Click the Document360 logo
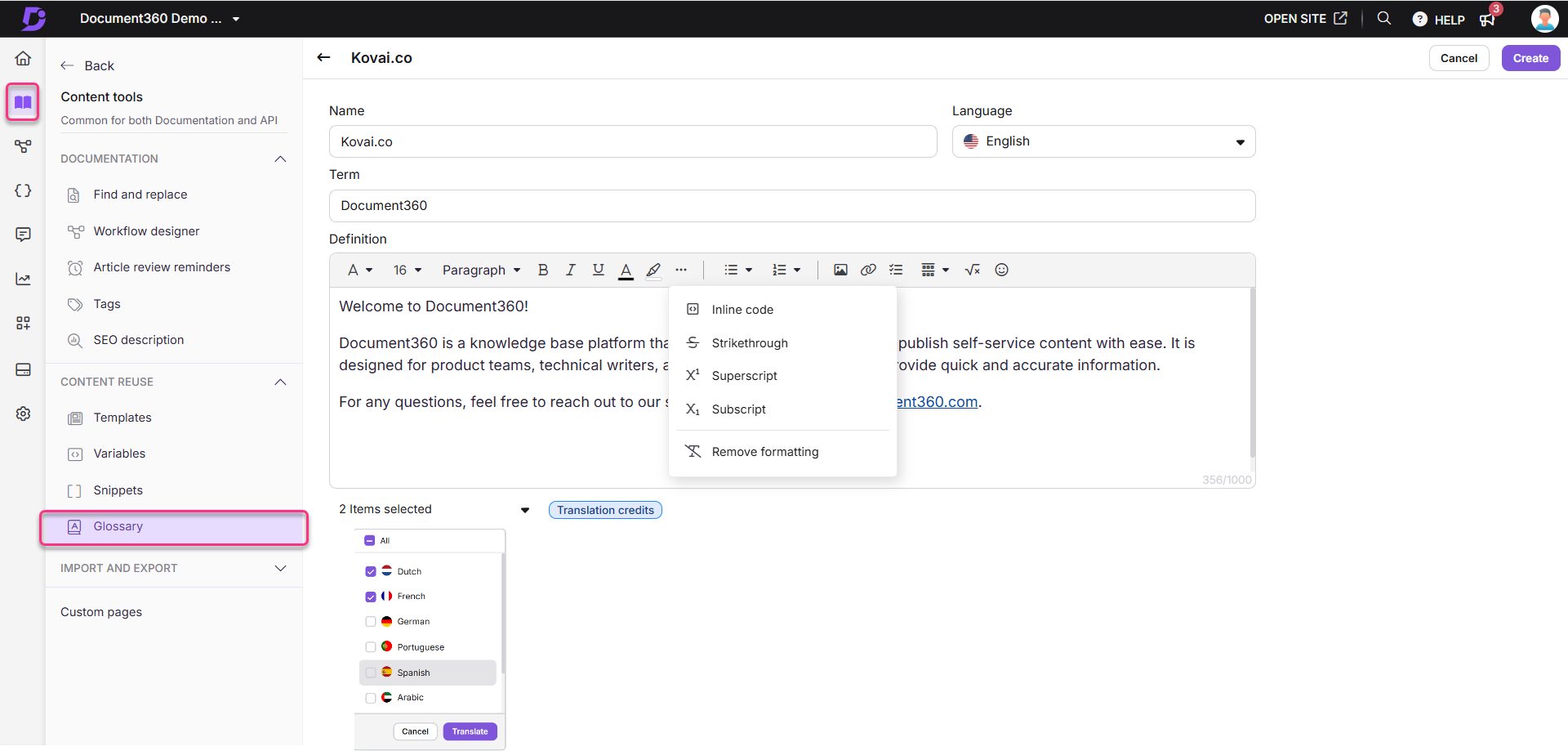Image resolution: width=1568 pixels, height=751 pixels. coord(33,18)
